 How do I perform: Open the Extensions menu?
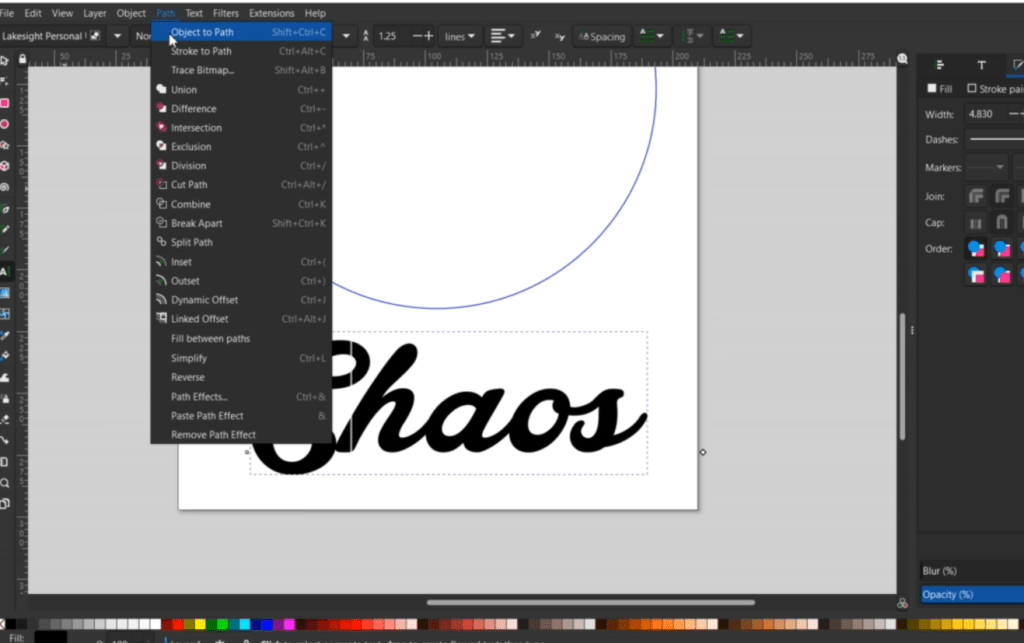tap(271, 13)
